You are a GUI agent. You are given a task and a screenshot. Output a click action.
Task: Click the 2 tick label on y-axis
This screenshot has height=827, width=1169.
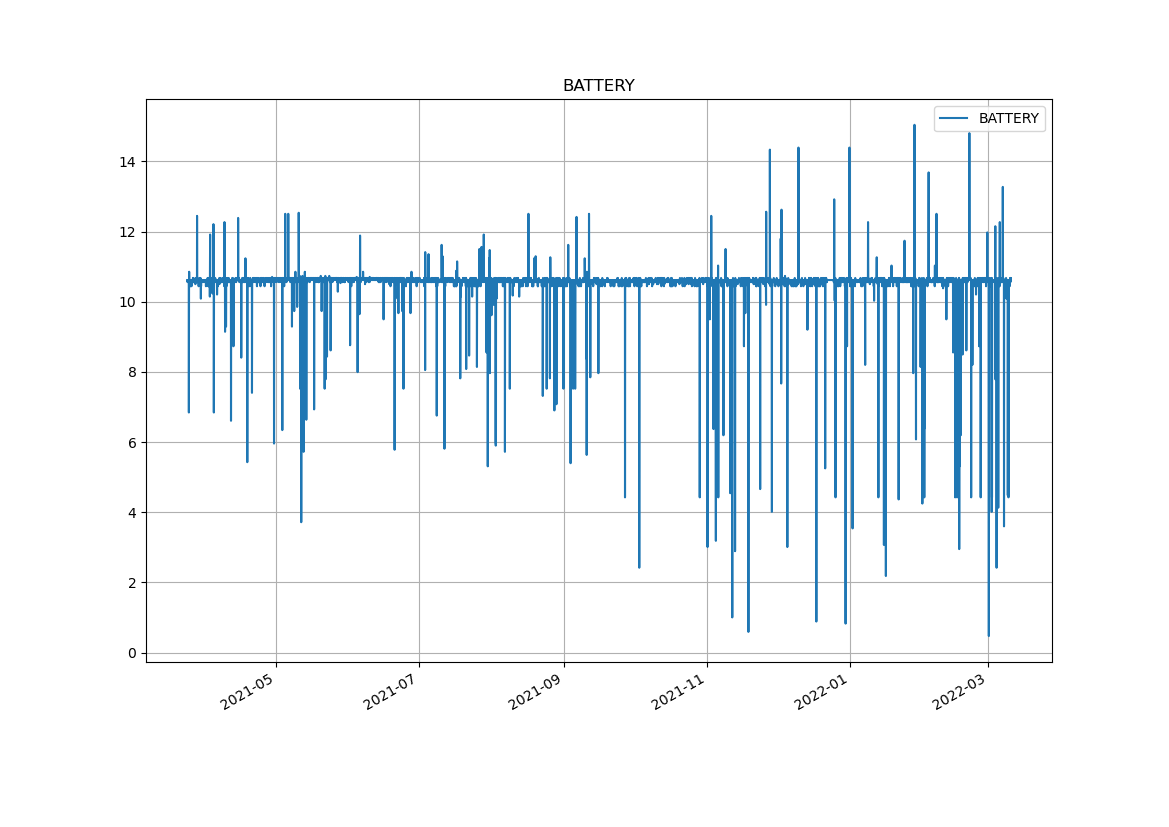132,583
